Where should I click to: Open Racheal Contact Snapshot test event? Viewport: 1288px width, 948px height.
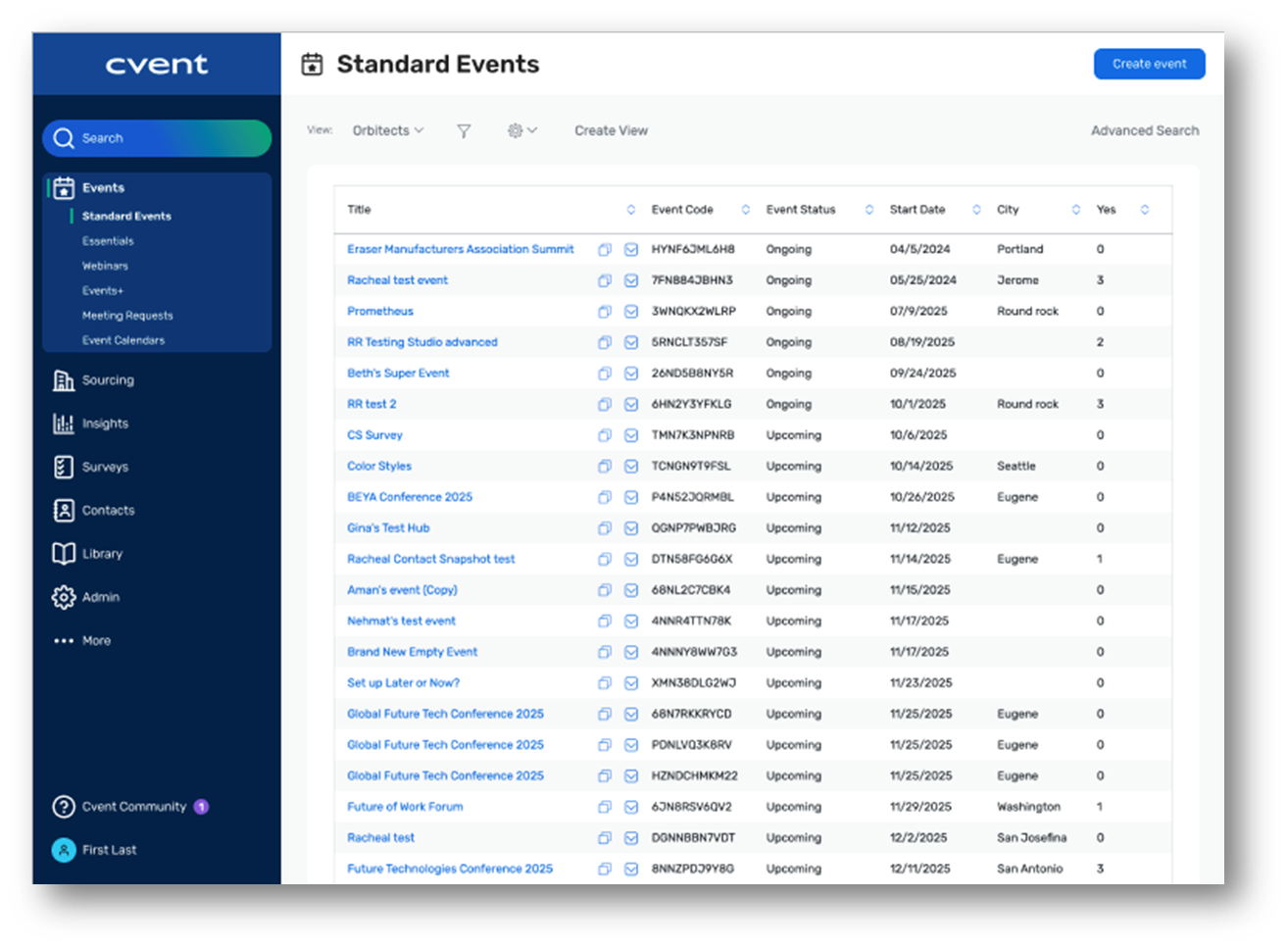(430, 559)
